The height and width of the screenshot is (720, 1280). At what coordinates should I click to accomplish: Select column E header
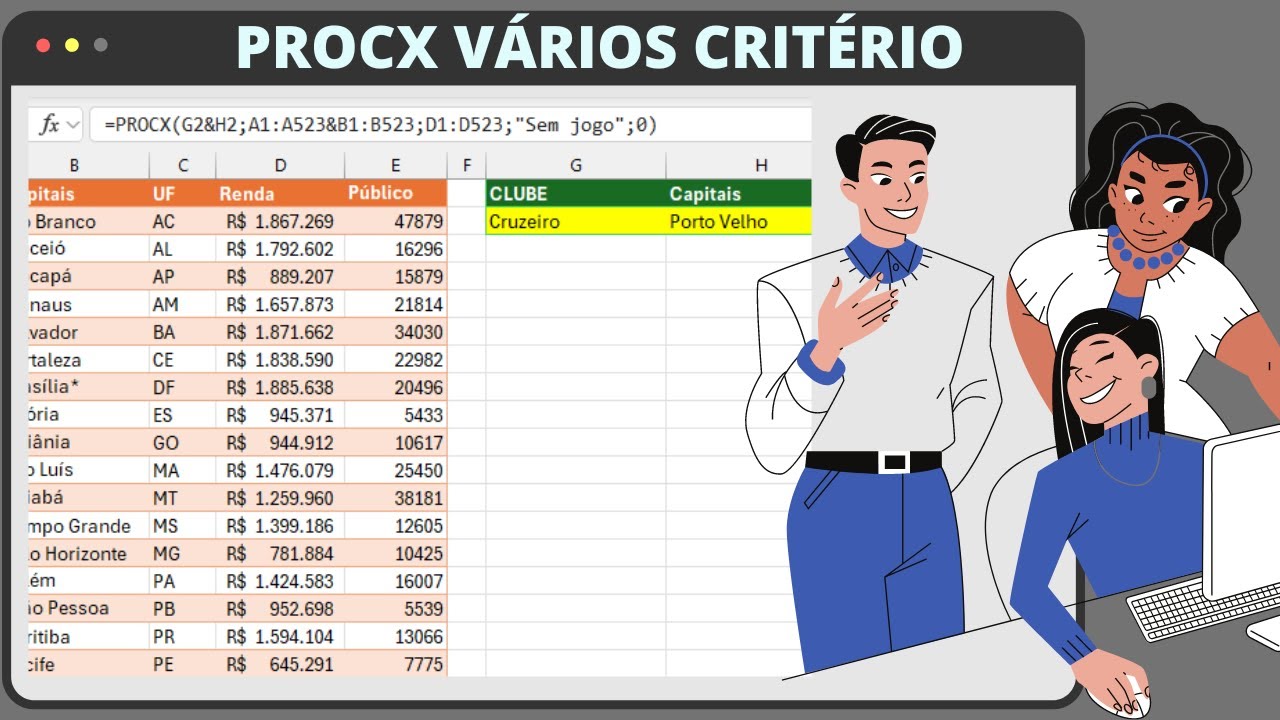[396, 165]
